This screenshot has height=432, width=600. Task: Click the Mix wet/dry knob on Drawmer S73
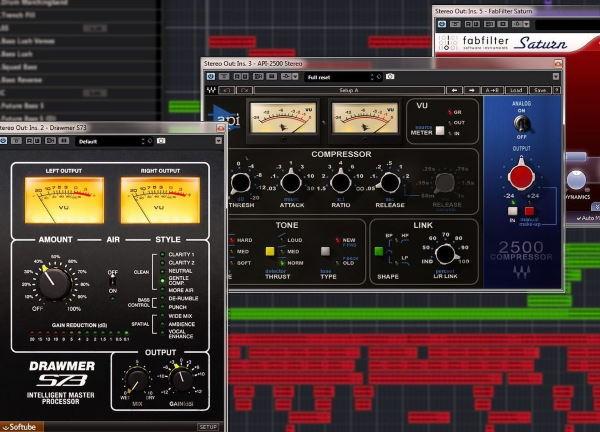coord(136,380)
